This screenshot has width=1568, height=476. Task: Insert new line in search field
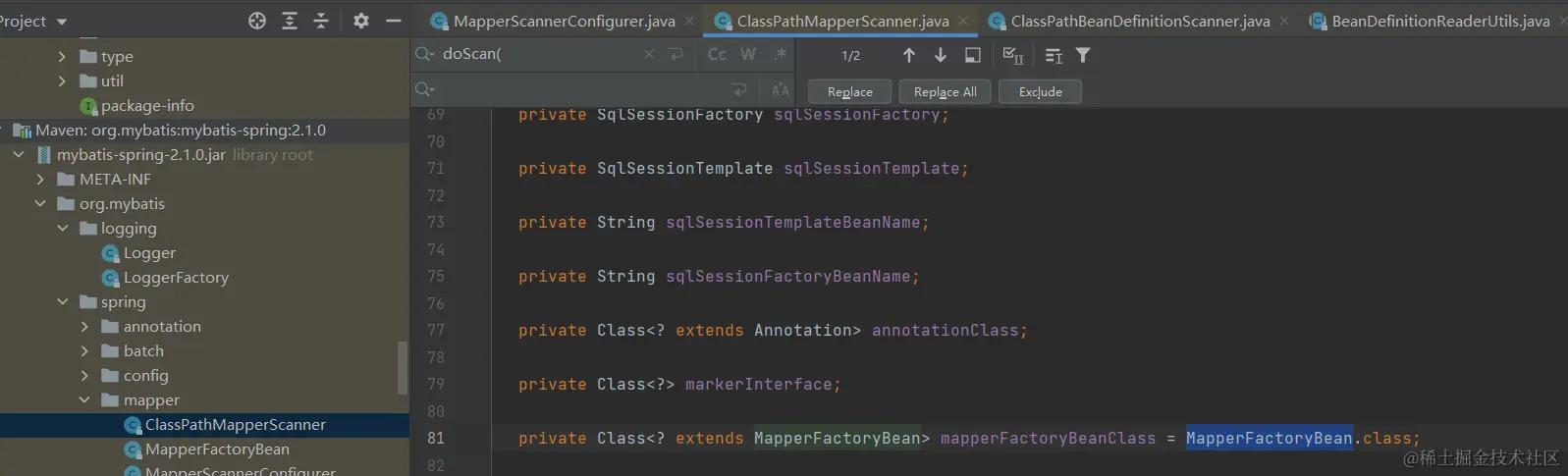[676, 54]
